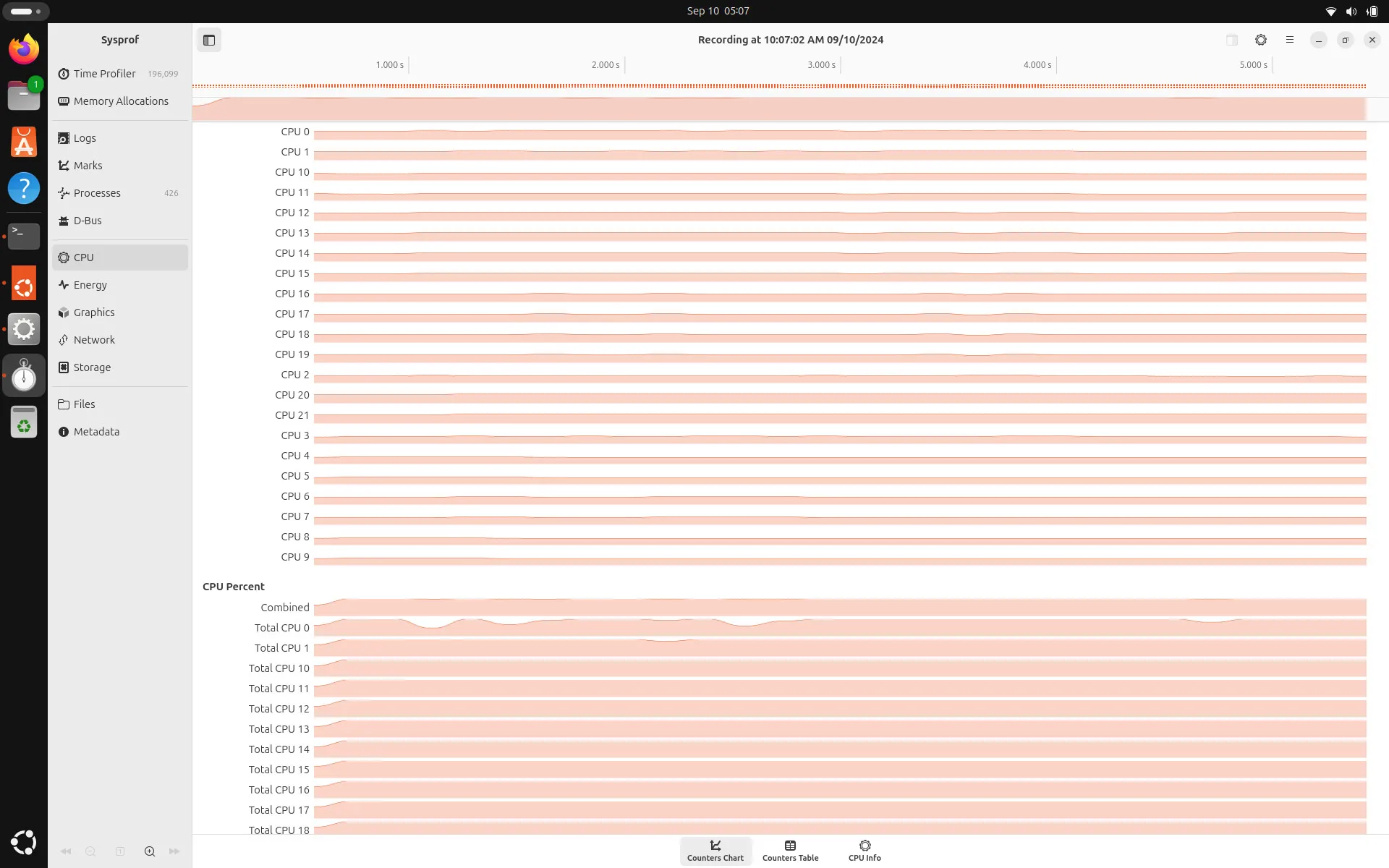Click the Total CPU 13 row label
The height and width of the screenshot is (868, 1389).
click(x=279, y=729)
